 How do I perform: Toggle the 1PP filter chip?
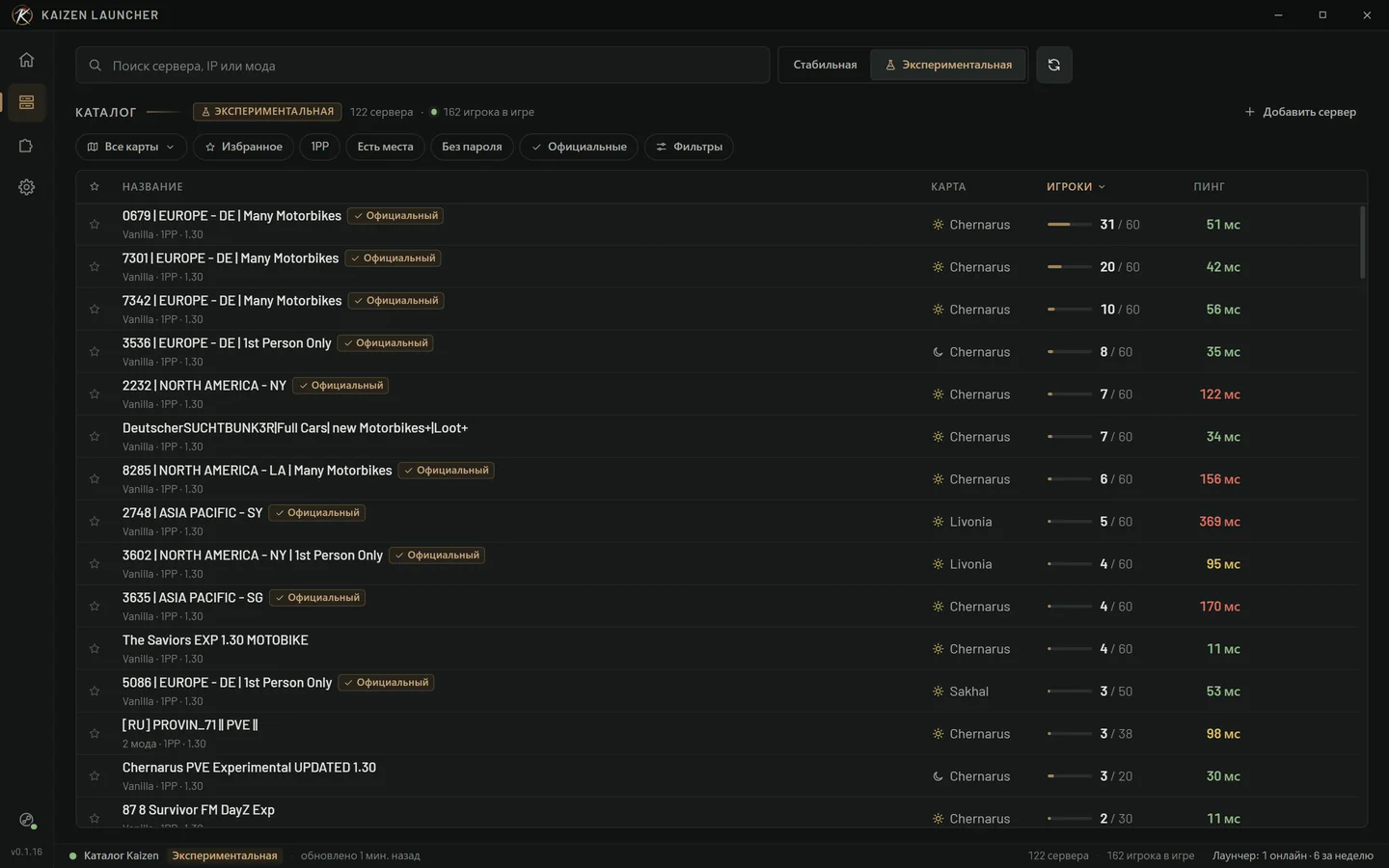pos(320,147)
